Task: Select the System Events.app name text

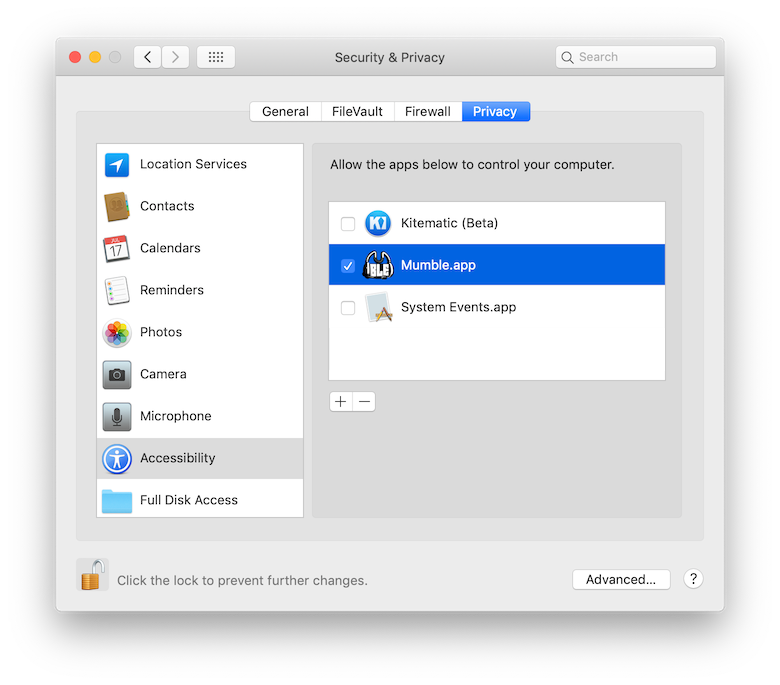Action: 458,307
